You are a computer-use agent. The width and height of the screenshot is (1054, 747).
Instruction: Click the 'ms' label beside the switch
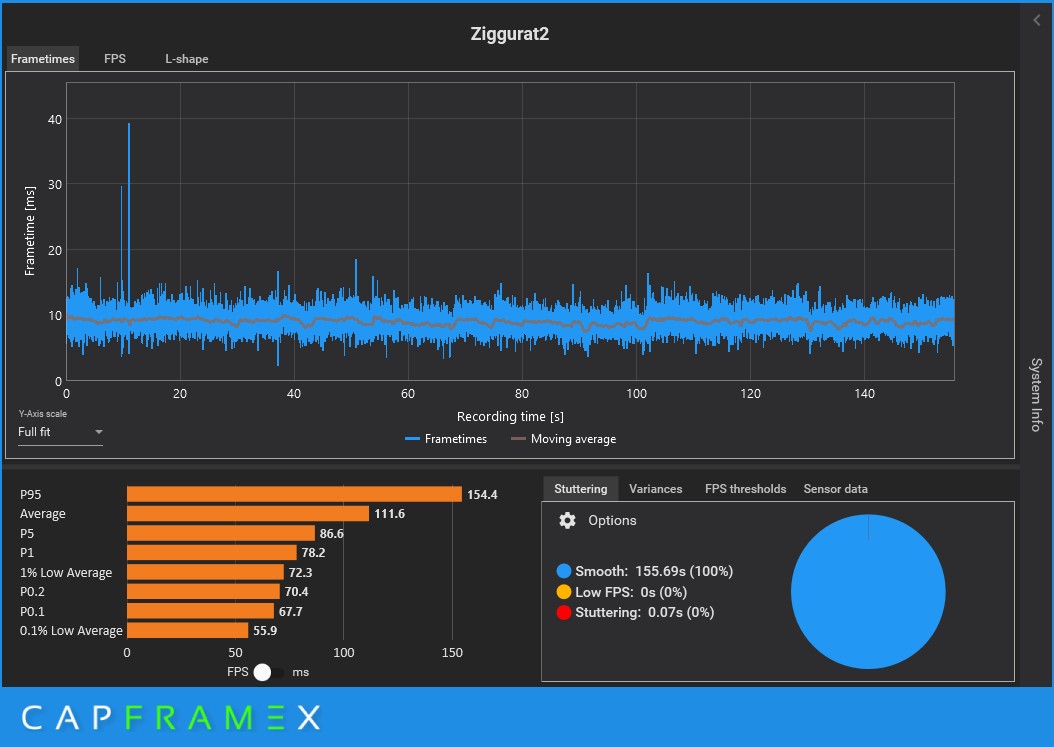(300, 672)
